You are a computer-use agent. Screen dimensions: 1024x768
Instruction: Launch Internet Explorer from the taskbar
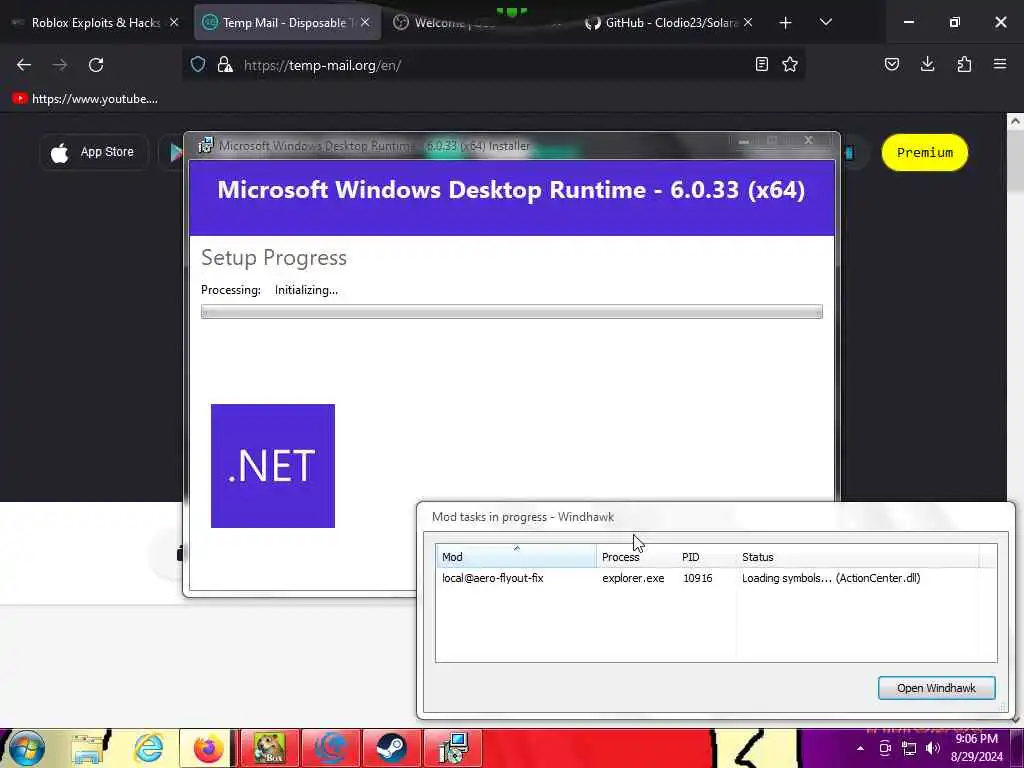[148, 748]
